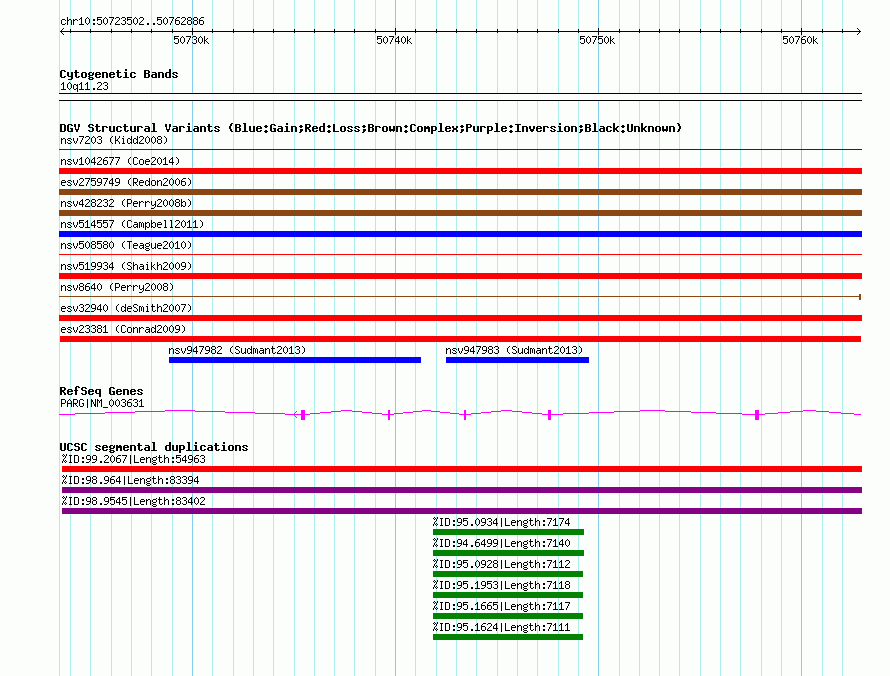Click the right arrow on the coordinate ruler
This screenshot has width=890, height=676.
(x=858, y=32)
